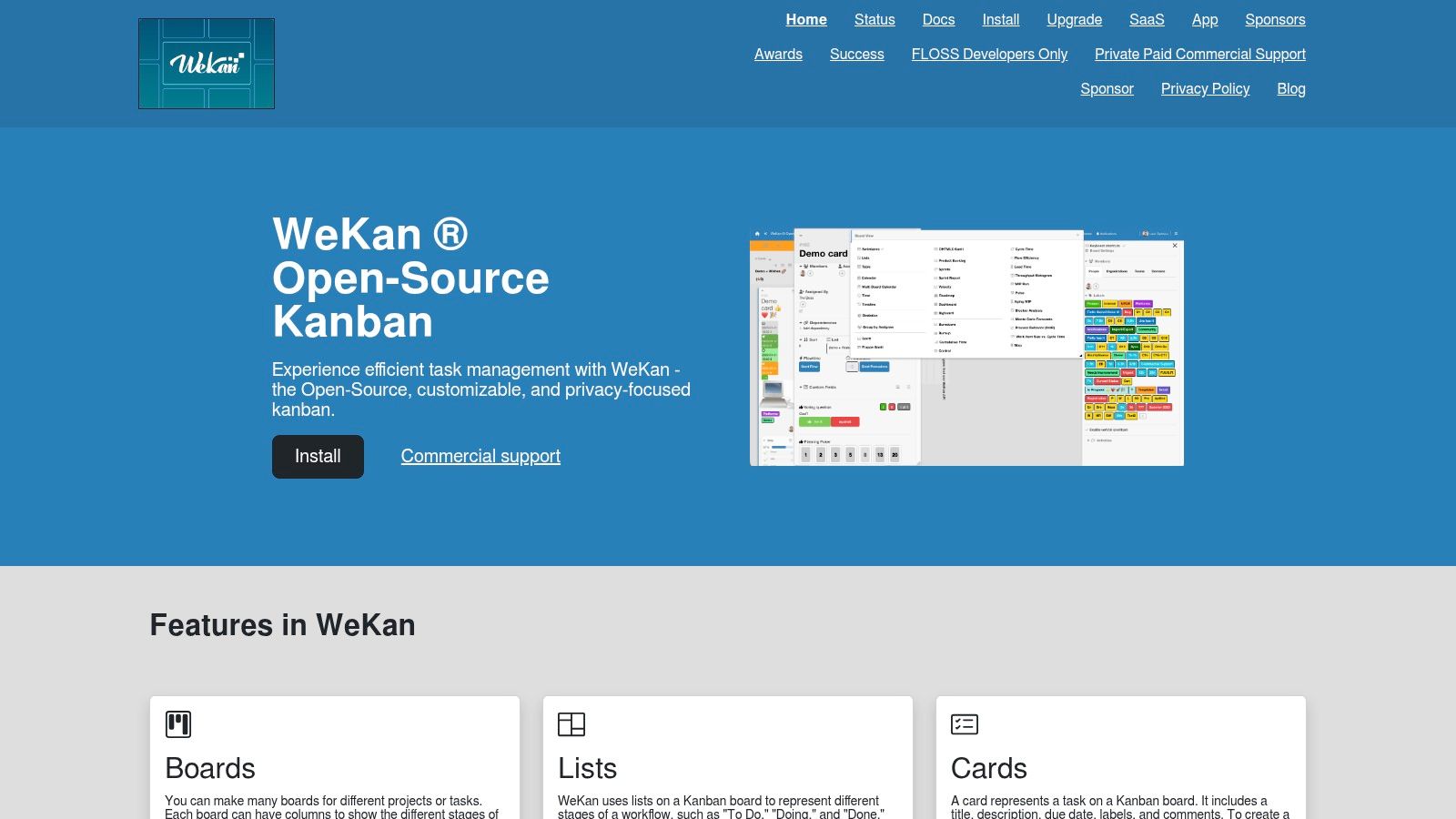The image size is (1456, 819).
Task: Click the Lists card heading
Action: tap(587, 768)
